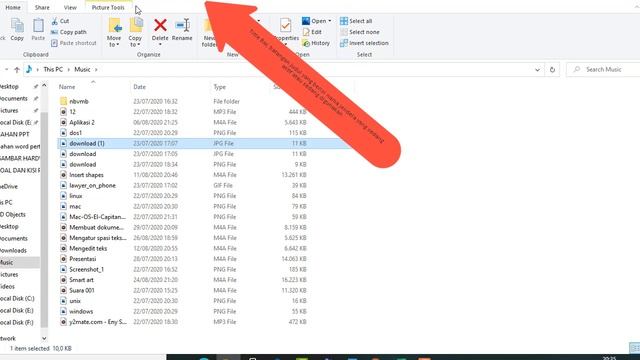The width and height of the screenshot is (640, 360).
Task: Expand the address bar history dropdown
Action: pos(537,70)
